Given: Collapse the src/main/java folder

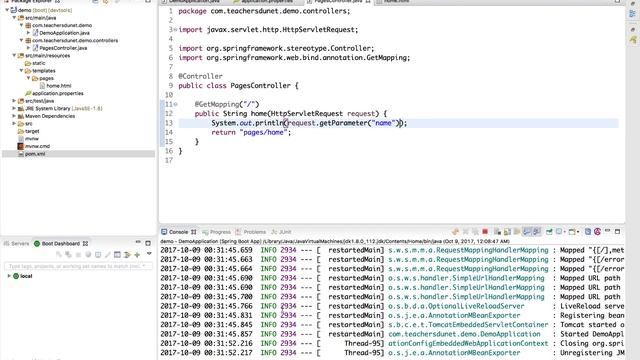Looking at the screenshot, I should click(x=14, y=18).
